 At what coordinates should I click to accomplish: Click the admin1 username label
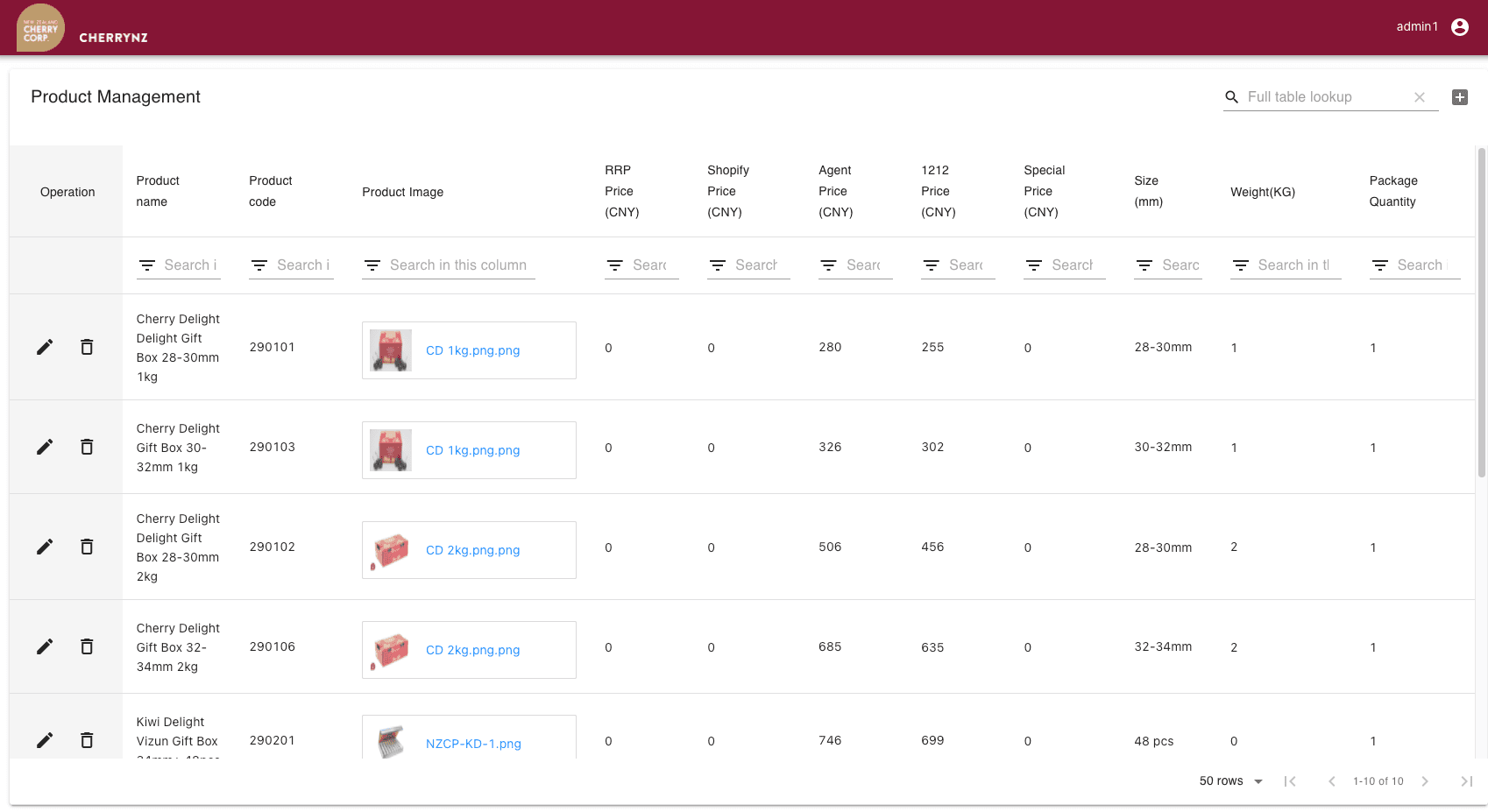1417,27
